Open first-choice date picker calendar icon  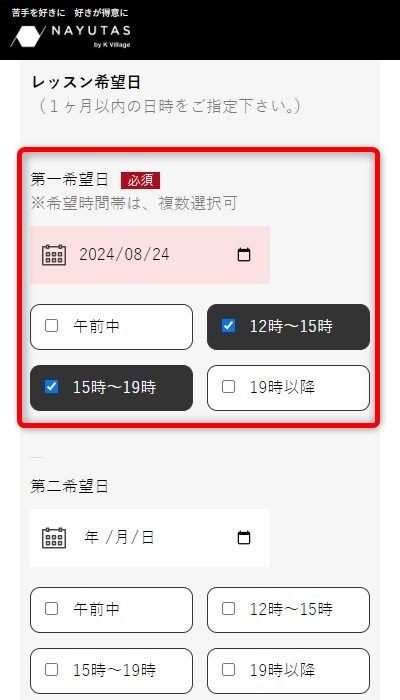pyautogui.click(x=244, y=255)
